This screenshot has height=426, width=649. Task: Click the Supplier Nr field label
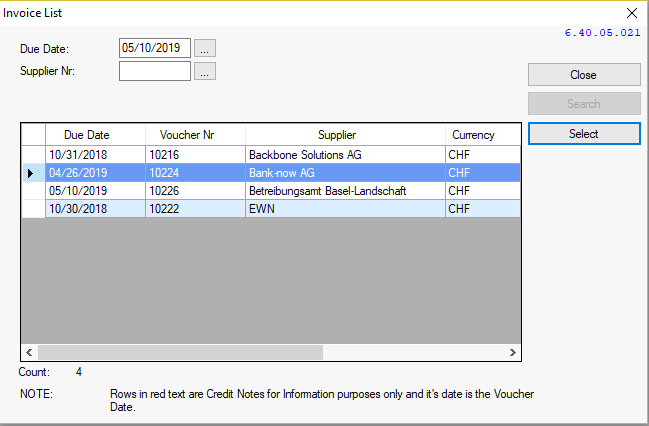[48, 71]
